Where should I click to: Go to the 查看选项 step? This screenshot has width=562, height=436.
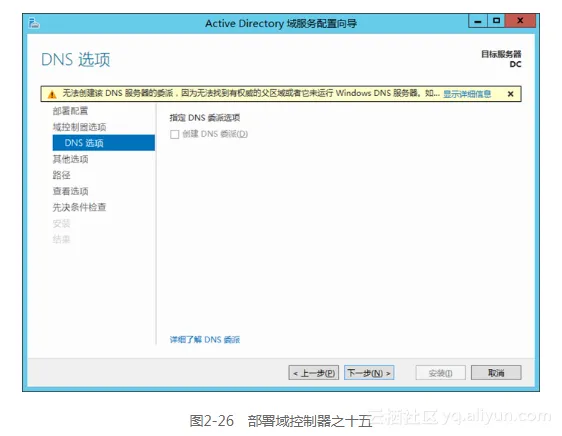[70, 191]
